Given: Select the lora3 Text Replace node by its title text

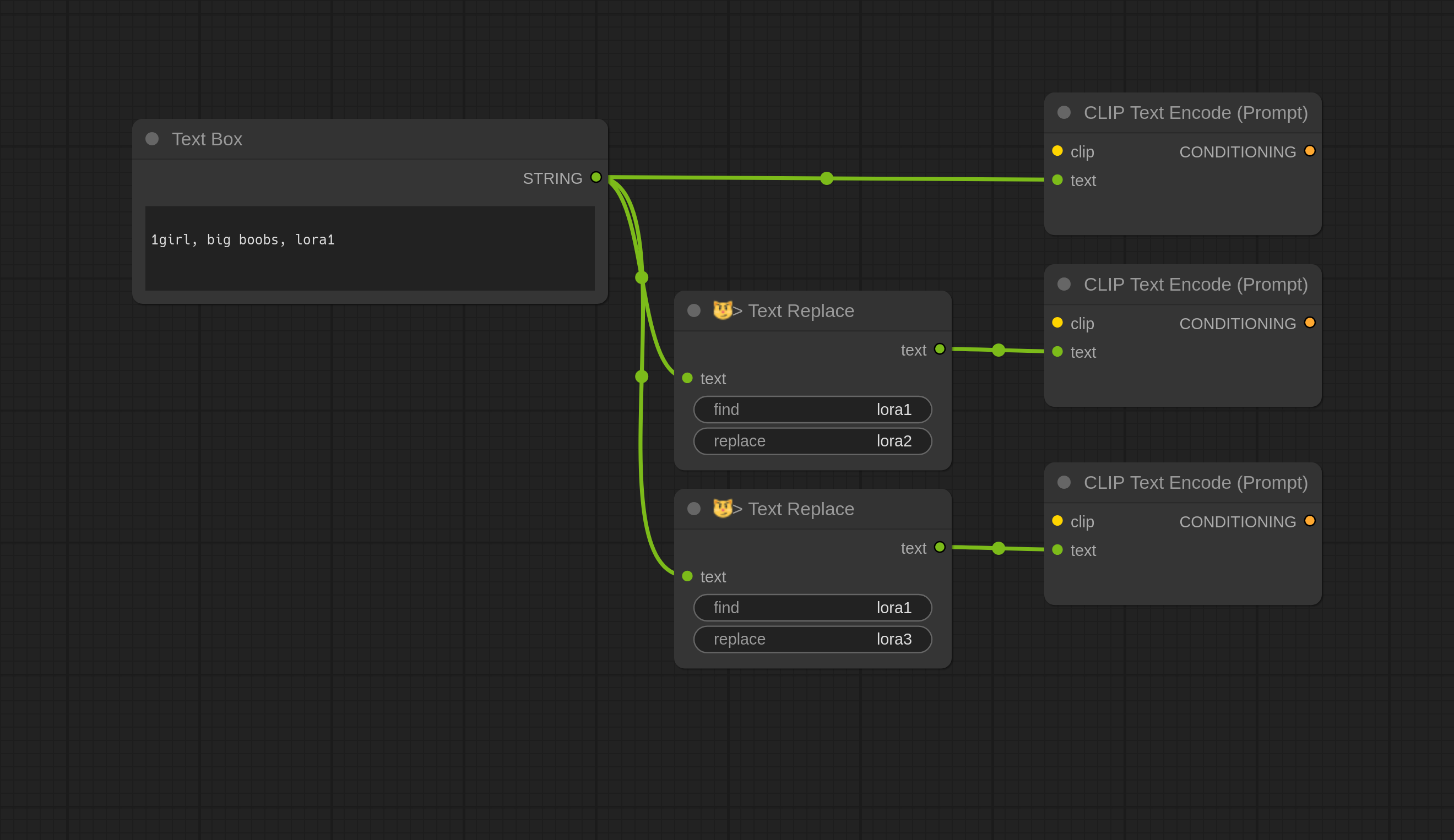Looking at the screenshot, I should (801, 509).
